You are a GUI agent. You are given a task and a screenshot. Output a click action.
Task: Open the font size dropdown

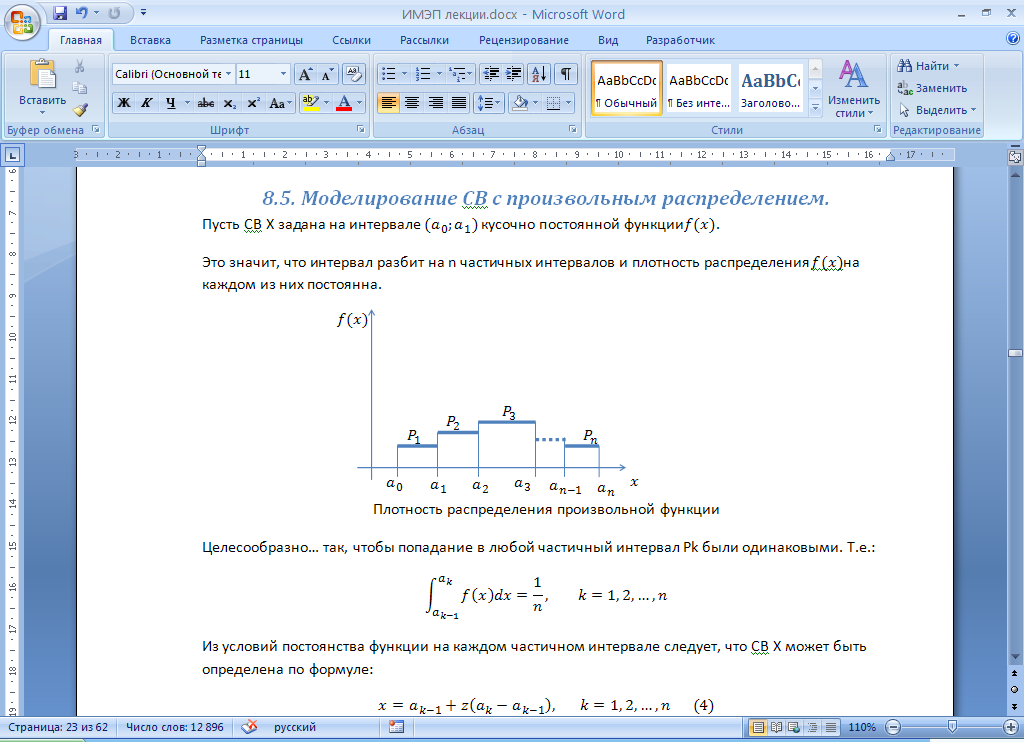283,74
